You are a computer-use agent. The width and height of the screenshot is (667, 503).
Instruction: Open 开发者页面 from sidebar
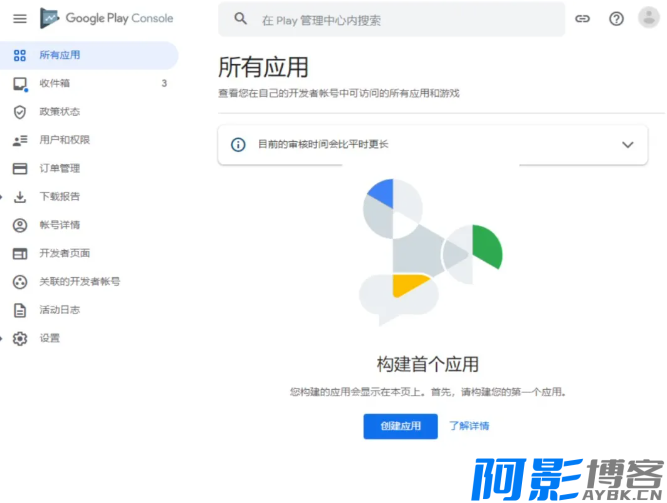pyautogui.click(x=65, y=253)
